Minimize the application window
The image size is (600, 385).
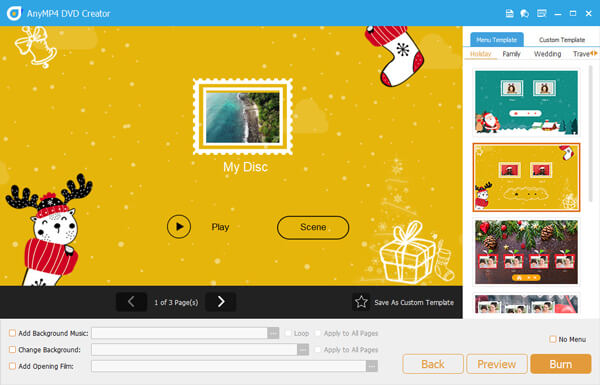558,14
